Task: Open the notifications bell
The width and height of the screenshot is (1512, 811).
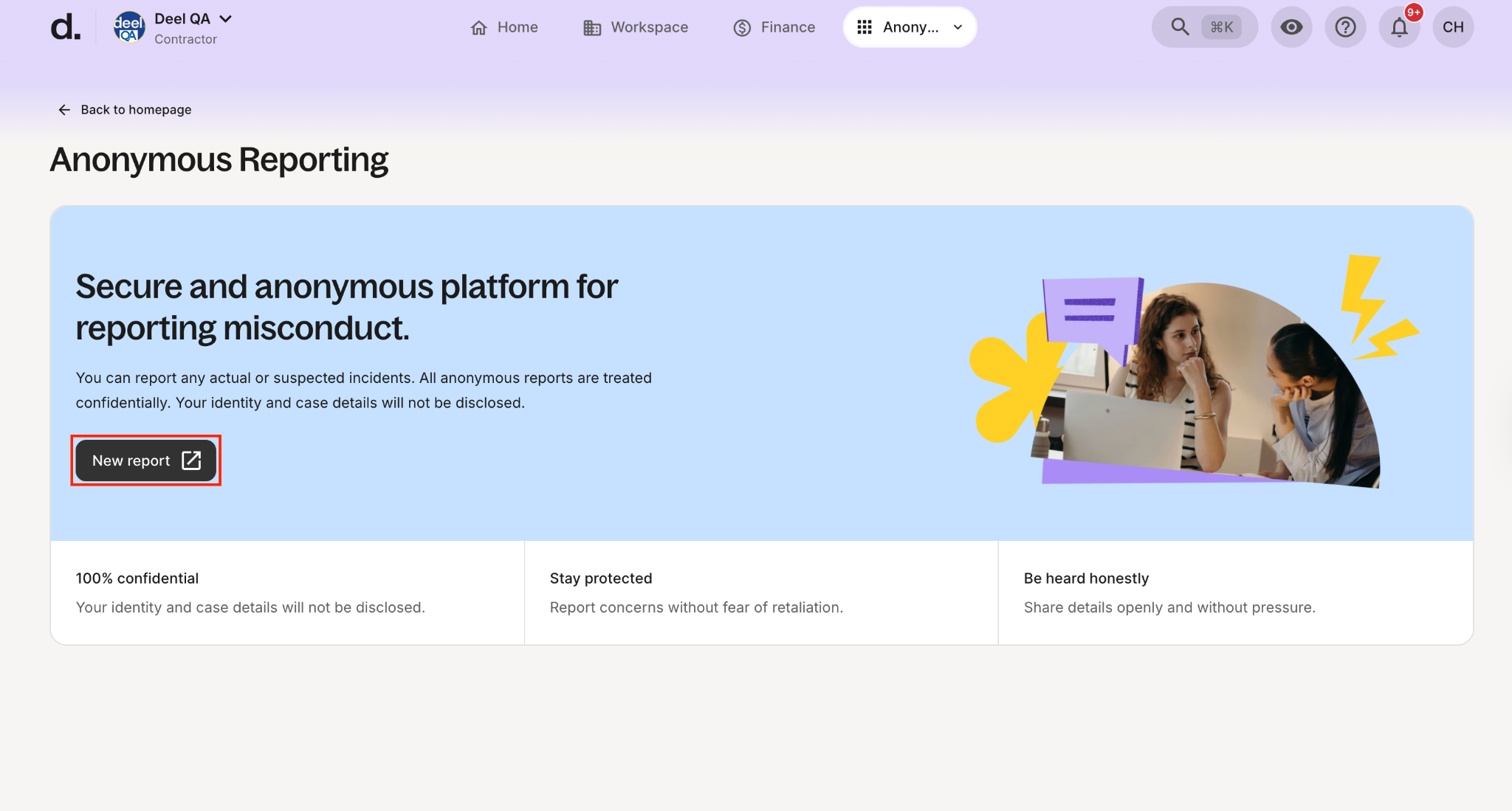Action: 1399,28
